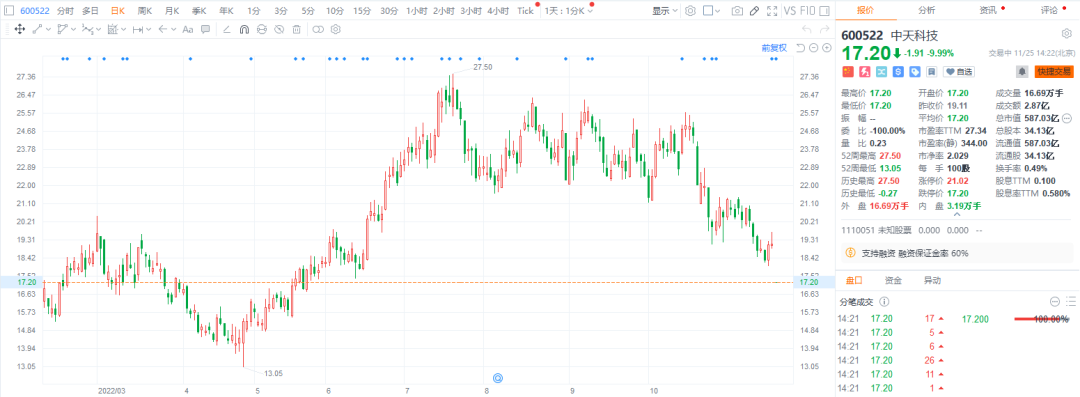The height and width of the screenshot is (397, 1080).
Task: Click stock code 600522 in top bar
Action: (x=34, y=11)
